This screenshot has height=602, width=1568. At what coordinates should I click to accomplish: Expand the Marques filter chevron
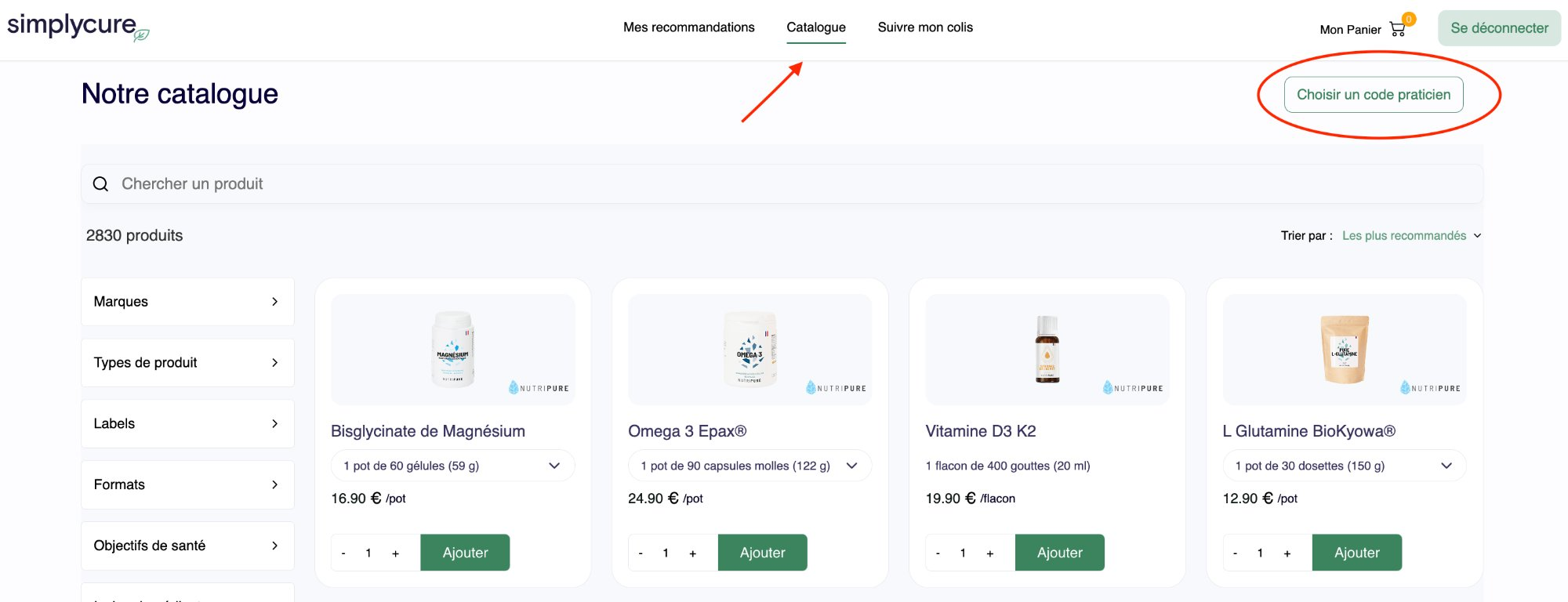tap(274, 301)
